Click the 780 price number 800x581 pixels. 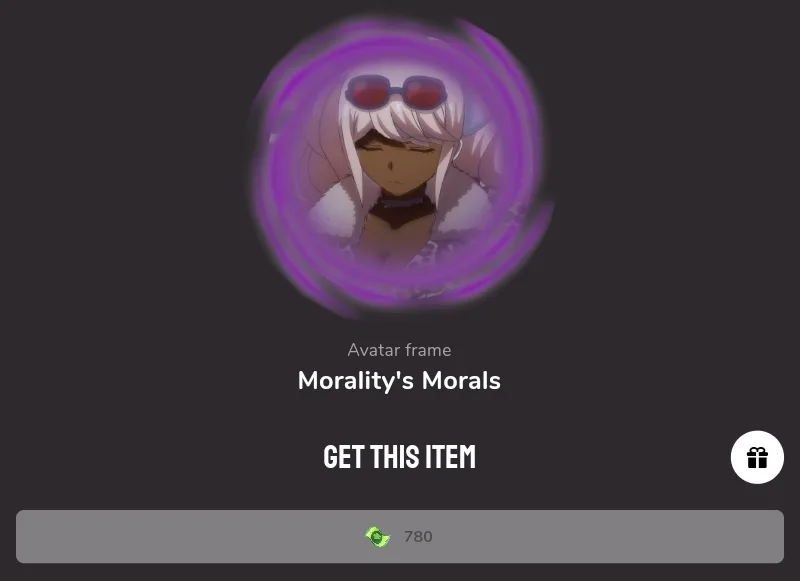[x=418, y=537]
